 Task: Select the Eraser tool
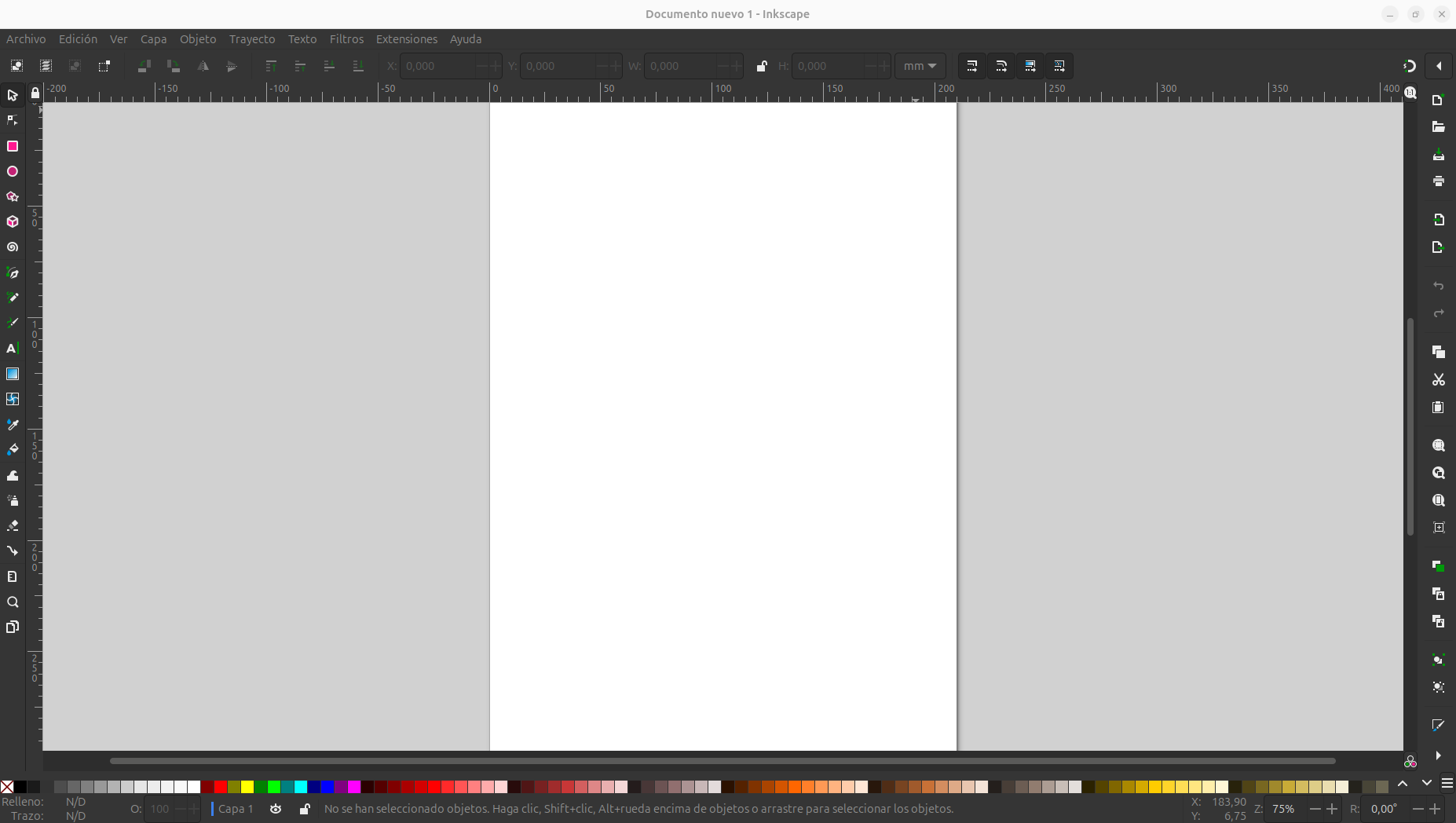click(x=13, y=525)
